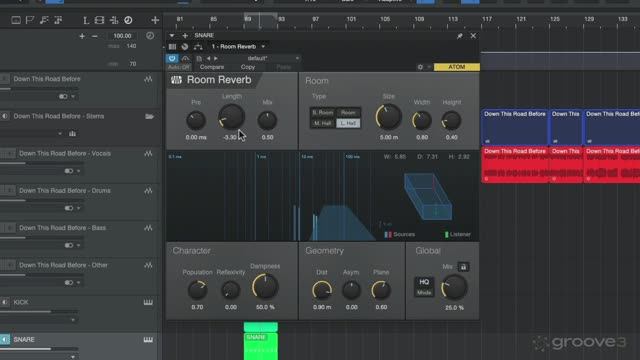Image resolution: width=640 pixels, height=360 pixels.
Task: Toggle the automation mode icon beside power
Action: [185, 58]
